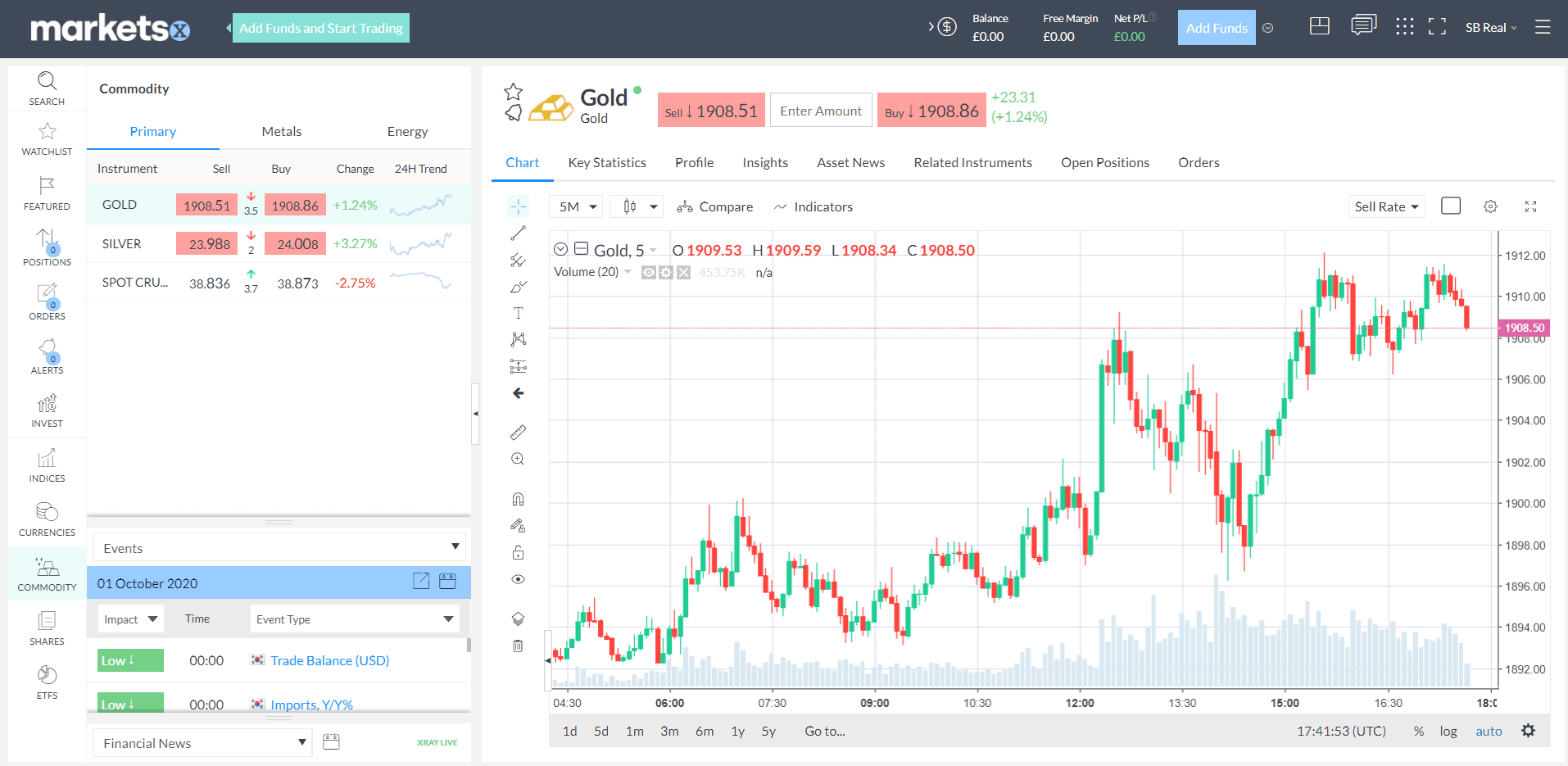Switch to the Metals tab
The image size is (1568, 766).
point(282,131)
